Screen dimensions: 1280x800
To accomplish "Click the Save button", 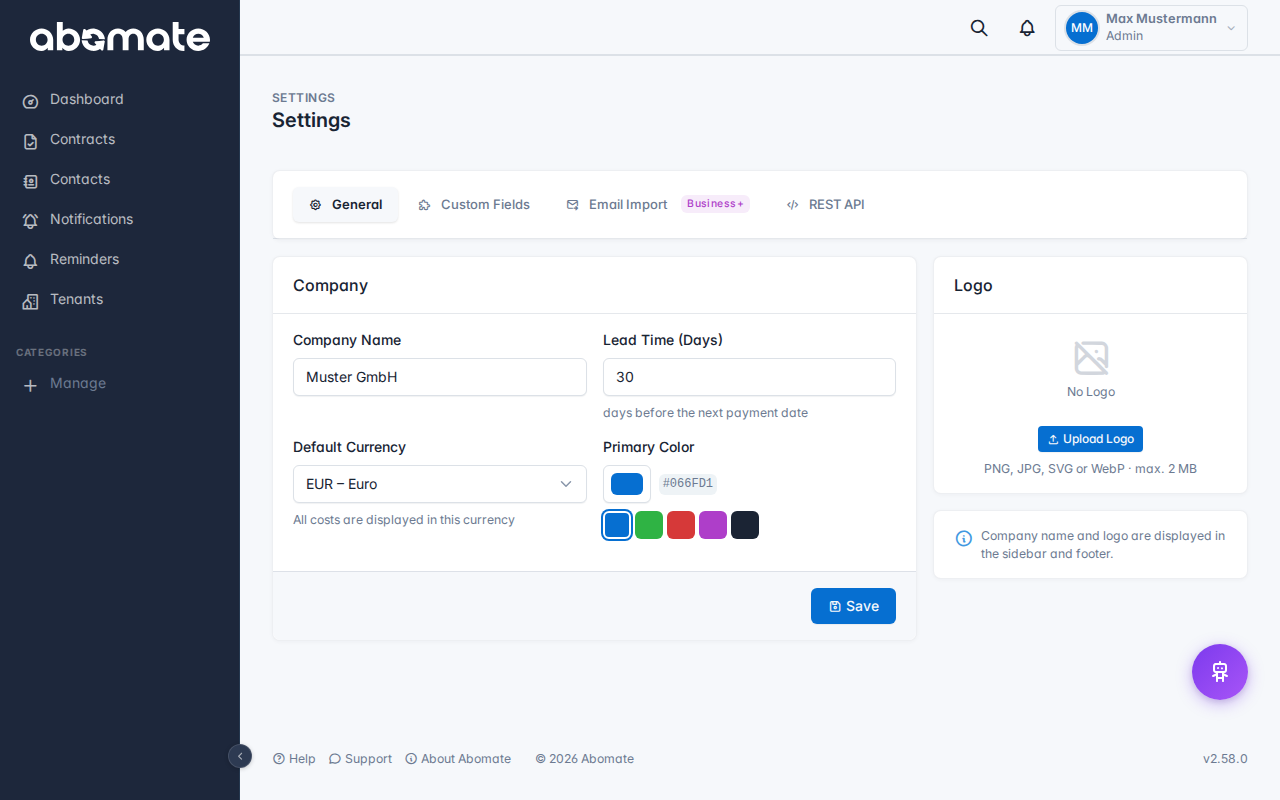I will click(853, 605).
